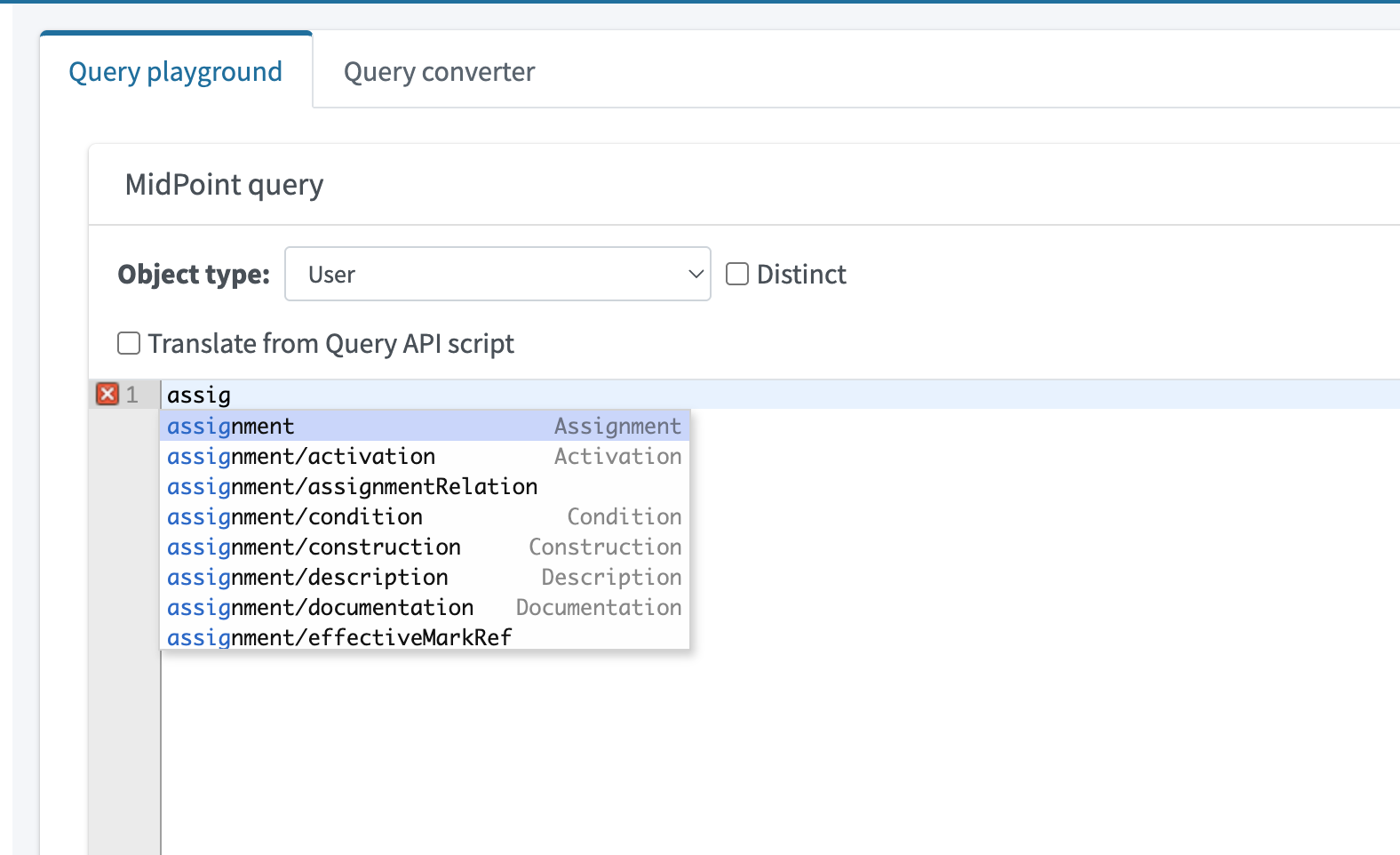
Task: Select 'assignment' autocomplete suggestion
Action: pos(425,426)
